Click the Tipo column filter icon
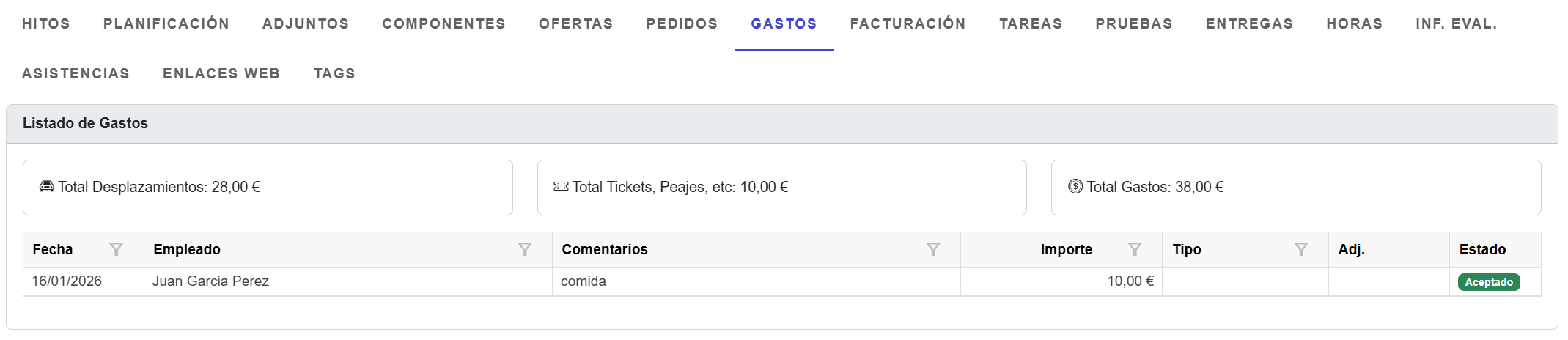The width and height of the screenshot is (1568, 340). 1301,249
